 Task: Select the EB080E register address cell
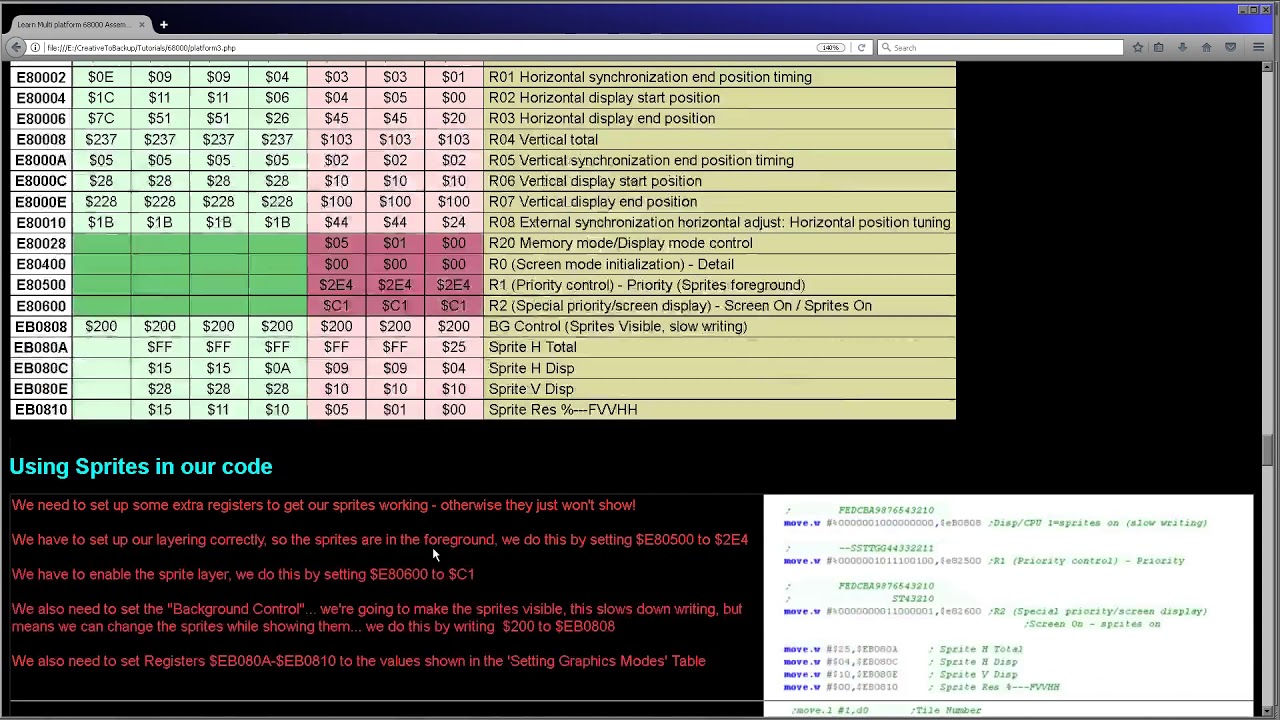pos(41,389)
